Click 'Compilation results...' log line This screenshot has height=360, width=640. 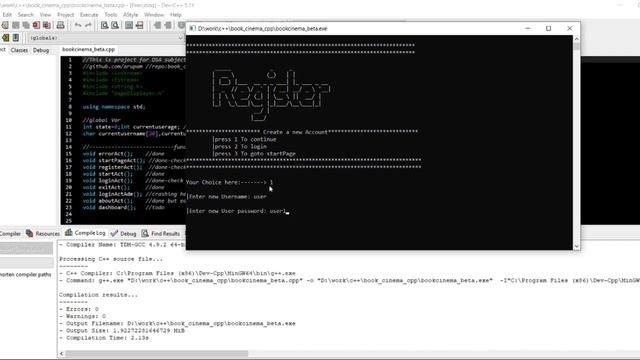[98, 295]
